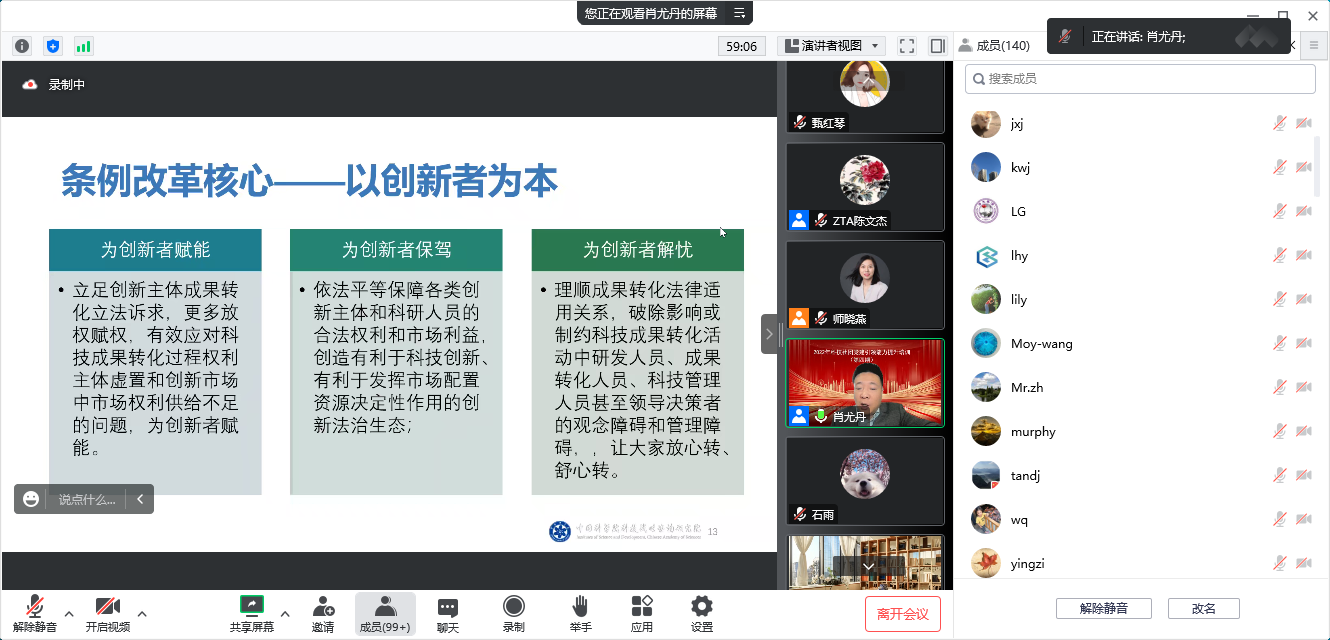Open the 演讲者视图 view dropdown

coord(832,46)
